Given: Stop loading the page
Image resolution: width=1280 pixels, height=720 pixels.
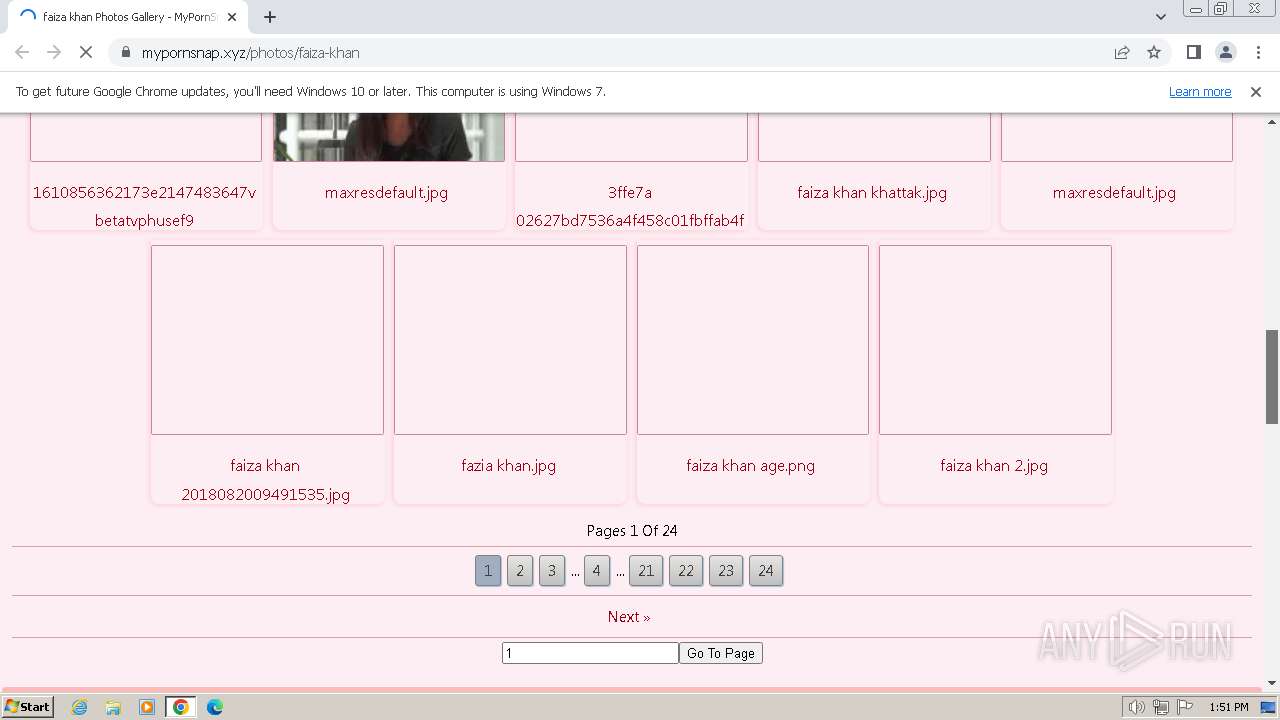Looking at the screenshot, I should [86, 52].
